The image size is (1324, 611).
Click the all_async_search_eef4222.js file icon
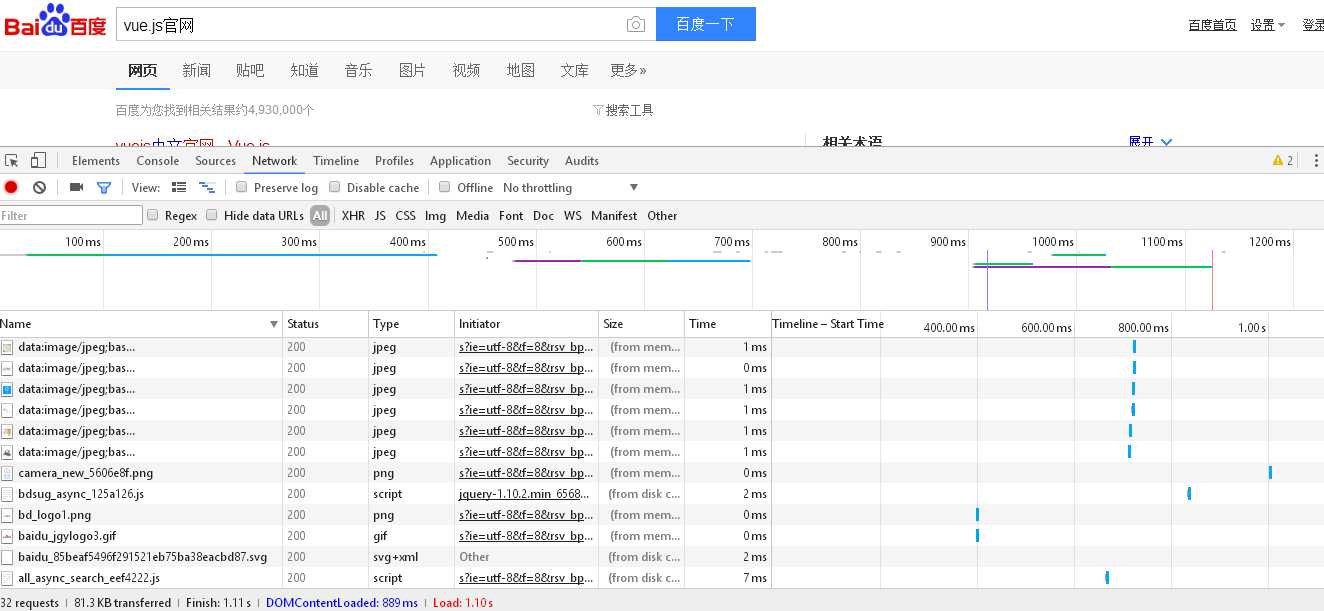[x=8, y=578]
